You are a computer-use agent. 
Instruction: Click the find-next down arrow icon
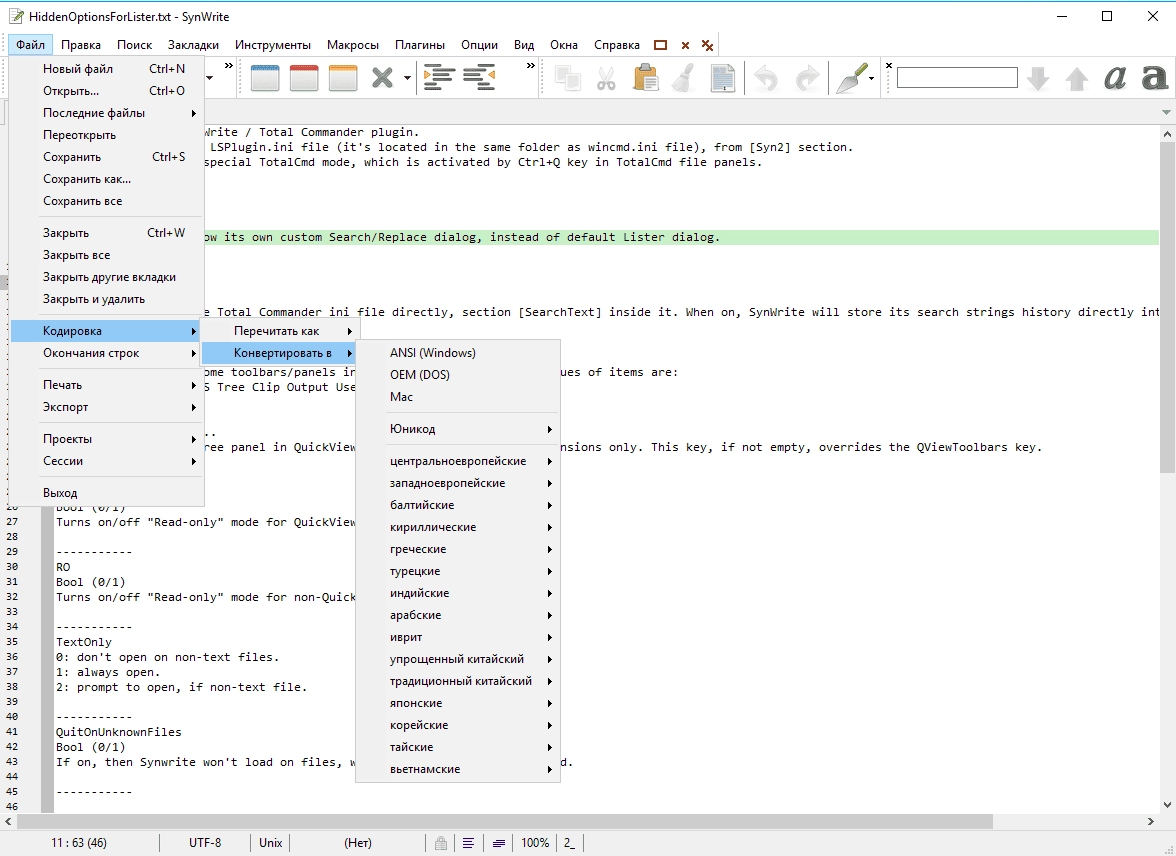click(1038, 78)
